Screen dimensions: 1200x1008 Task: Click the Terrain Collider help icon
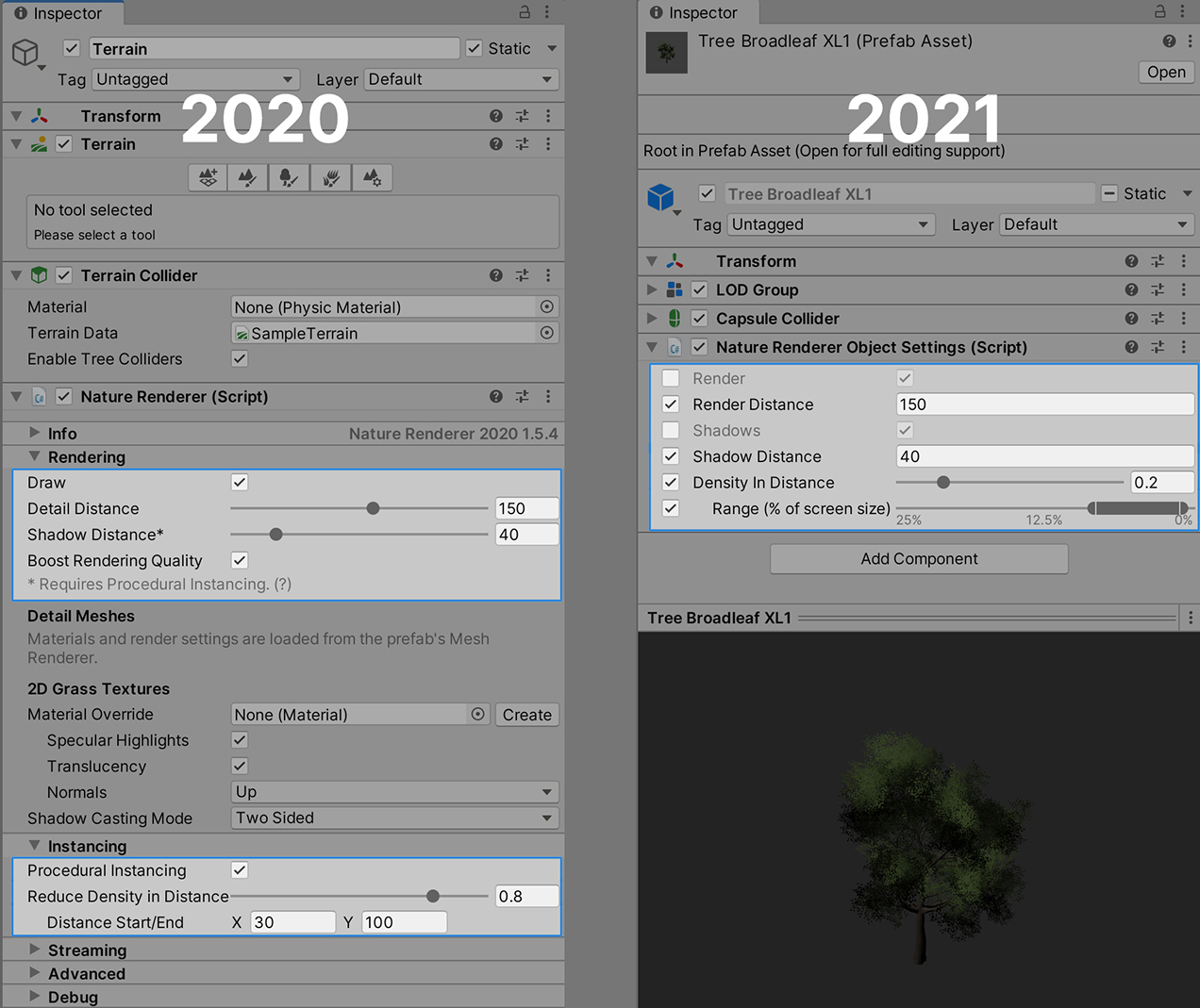click(496, 275)
